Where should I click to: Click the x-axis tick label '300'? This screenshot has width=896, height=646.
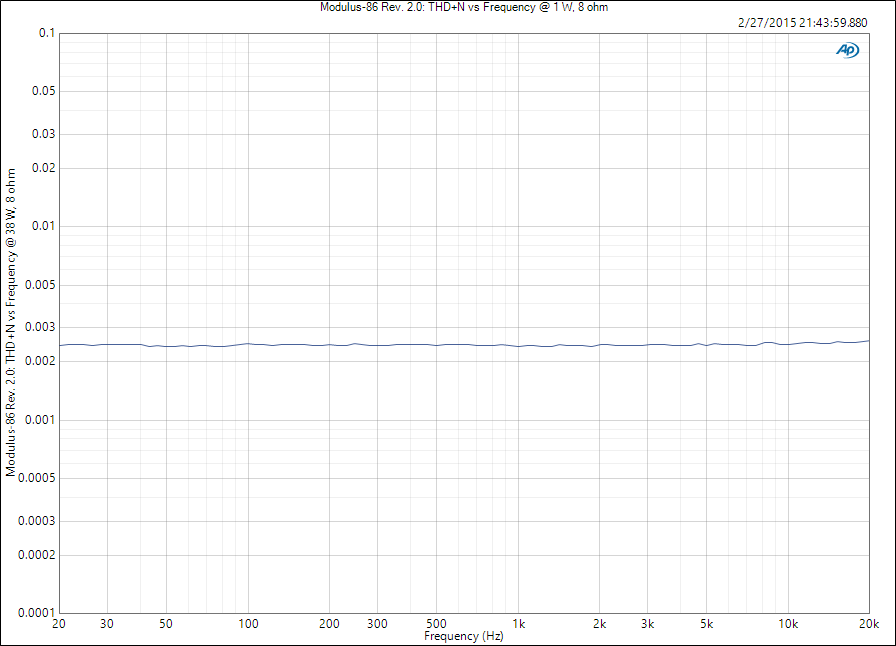[x=377, y=624]
